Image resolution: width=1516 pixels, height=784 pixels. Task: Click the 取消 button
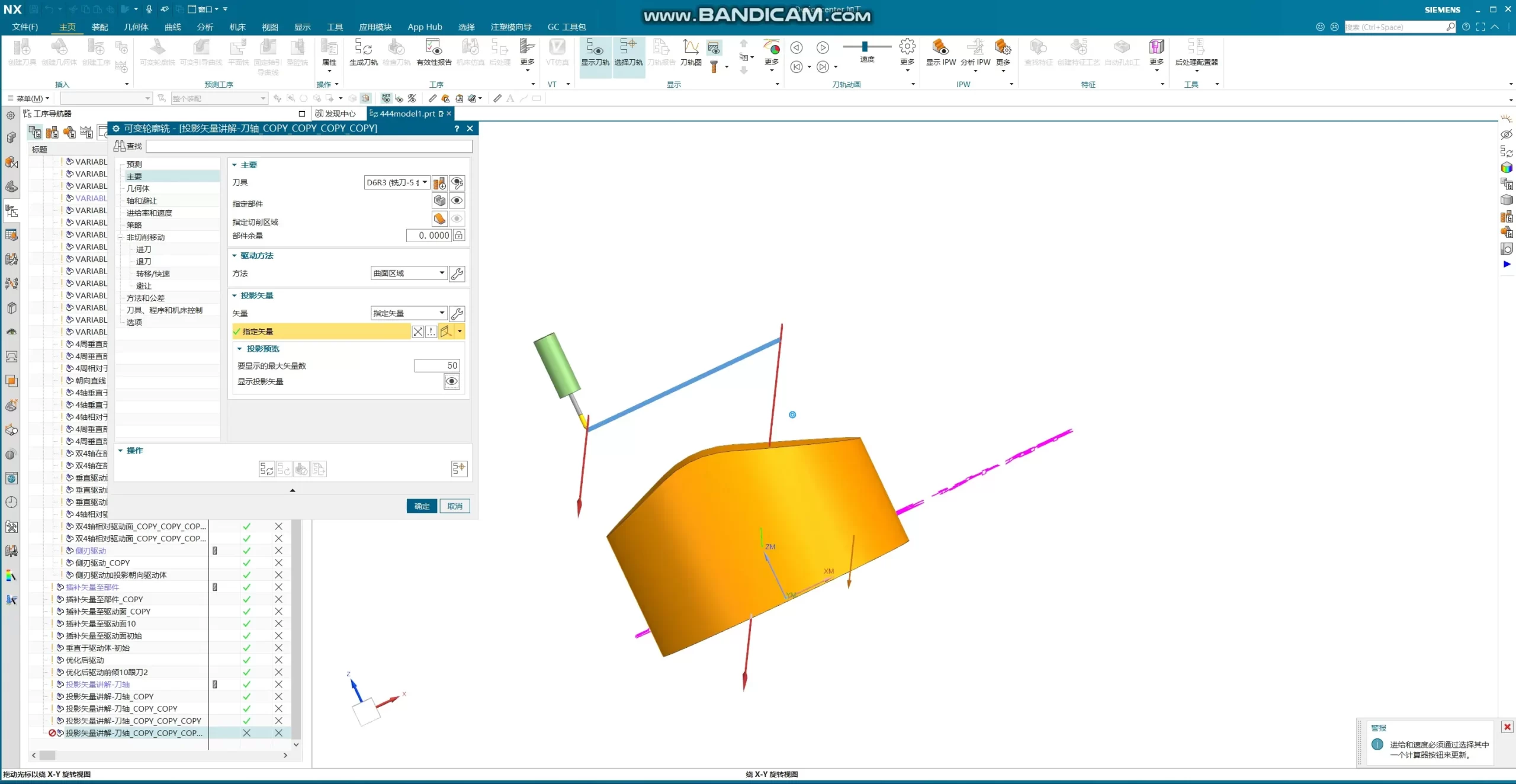(455, 506)
